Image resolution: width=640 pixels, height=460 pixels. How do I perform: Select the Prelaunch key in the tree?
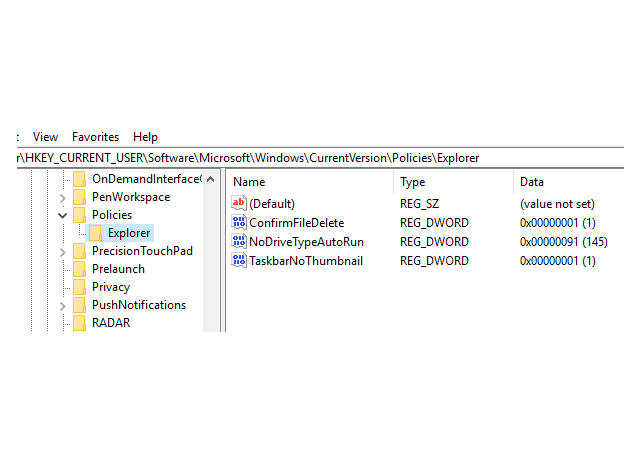tap(118, 269)
